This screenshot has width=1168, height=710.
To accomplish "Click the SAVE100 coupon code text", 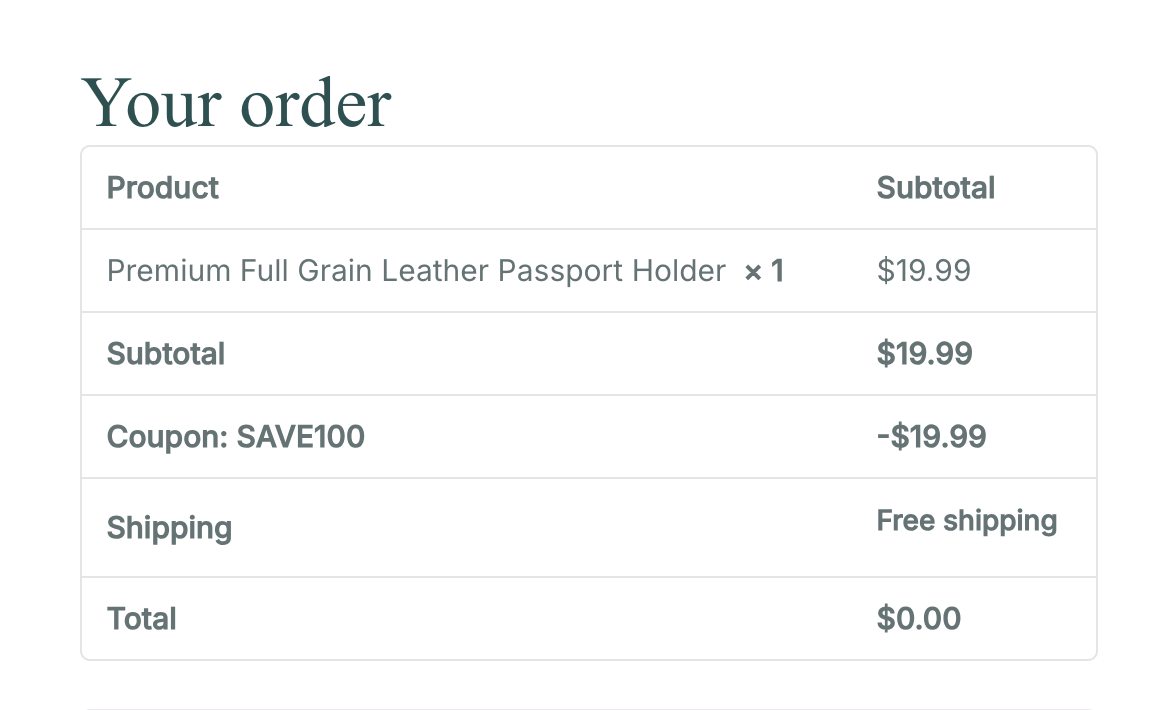I will (x=300, y=437).
